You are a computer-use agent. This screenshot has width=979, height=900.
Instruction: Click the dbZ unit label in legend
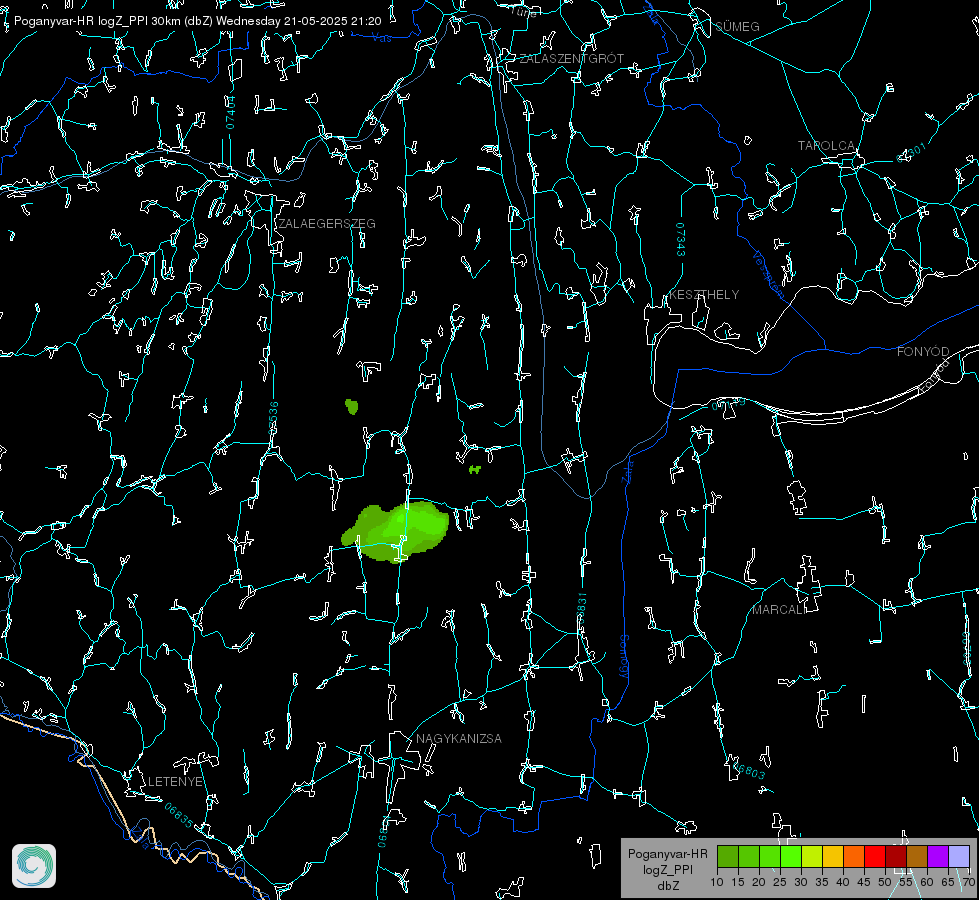click(x=667, y=886)
